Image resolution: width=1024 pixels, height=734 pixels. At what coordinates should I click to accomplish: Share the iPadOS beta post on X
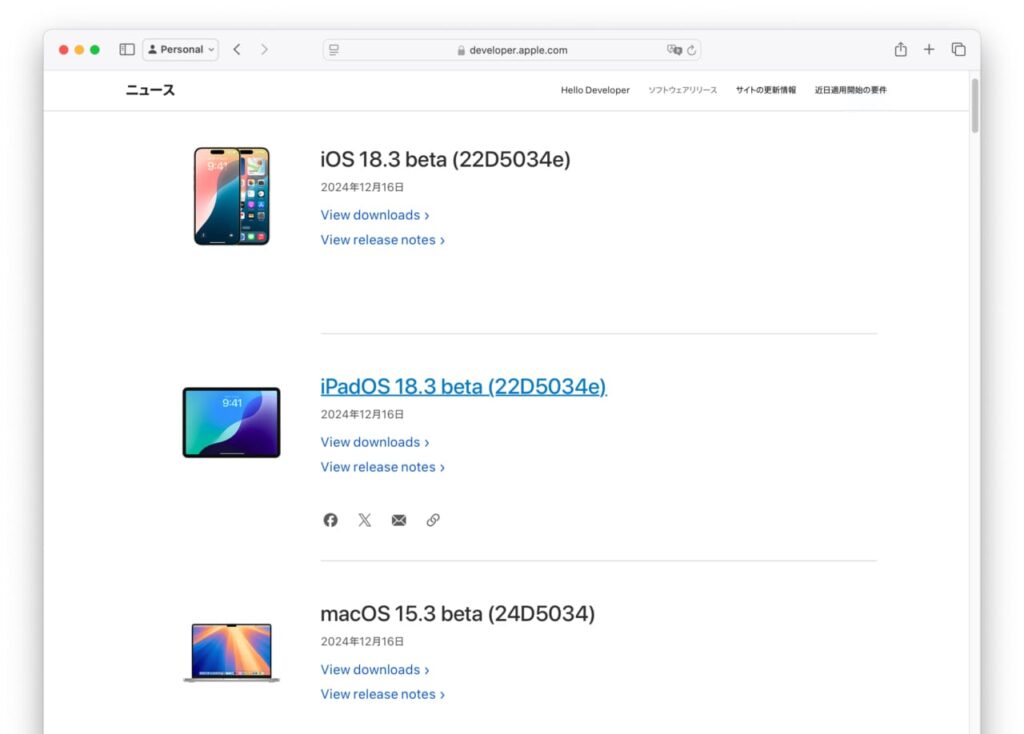pyautogui.click(x=365, y=519)
